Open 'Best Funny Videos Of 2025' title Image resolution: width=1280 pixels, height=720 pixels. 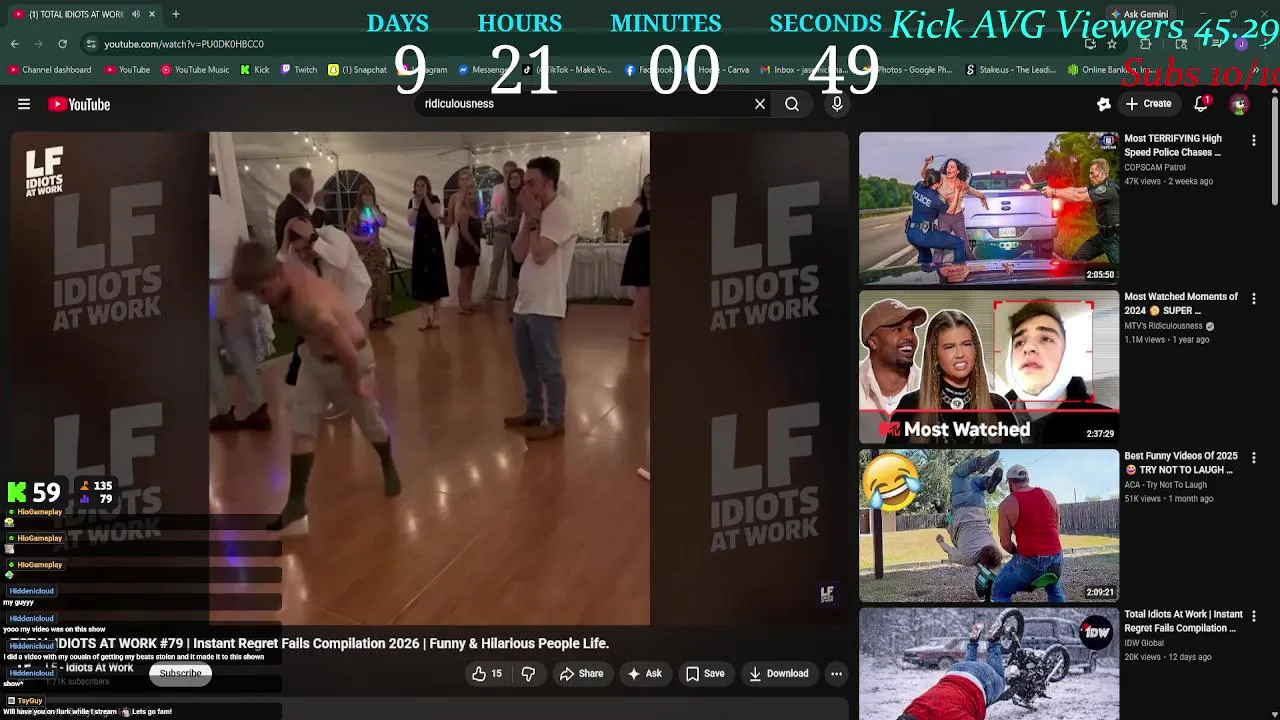coord(1181,463)
